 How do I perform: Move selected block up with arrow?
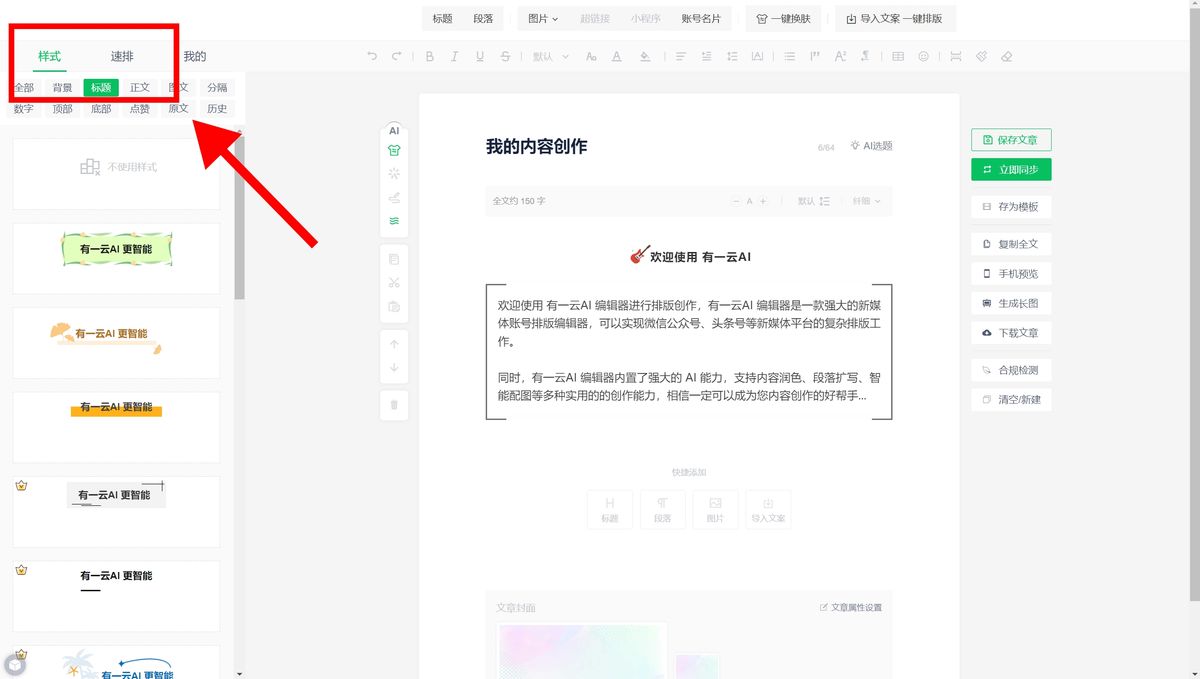394,344
